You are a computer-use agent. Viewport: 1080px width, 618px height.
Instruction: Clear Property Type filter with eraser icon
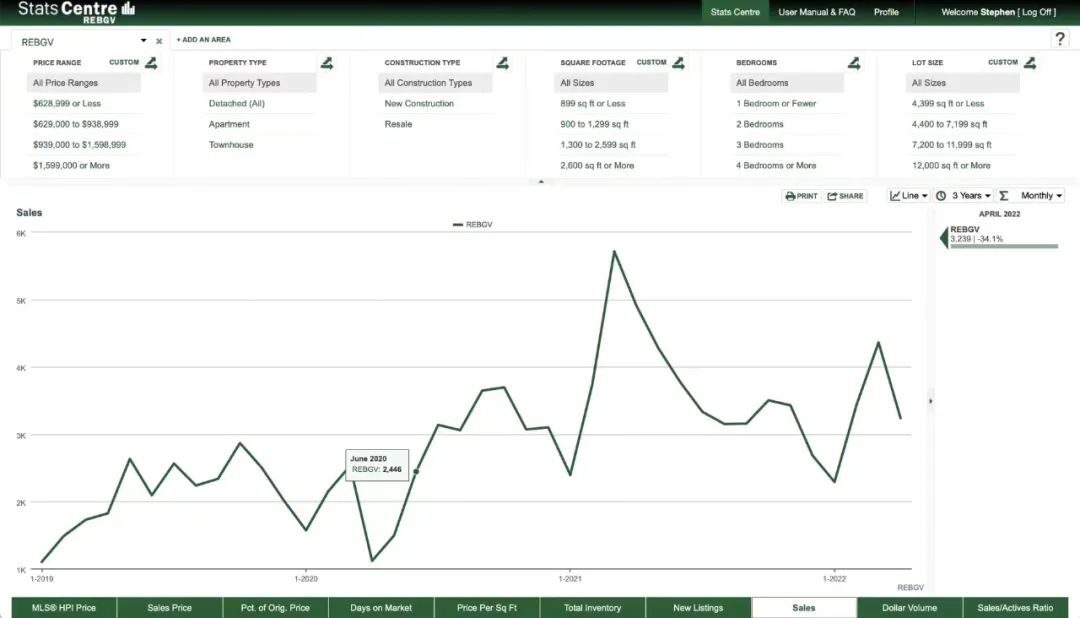click(x=326, y=63)
